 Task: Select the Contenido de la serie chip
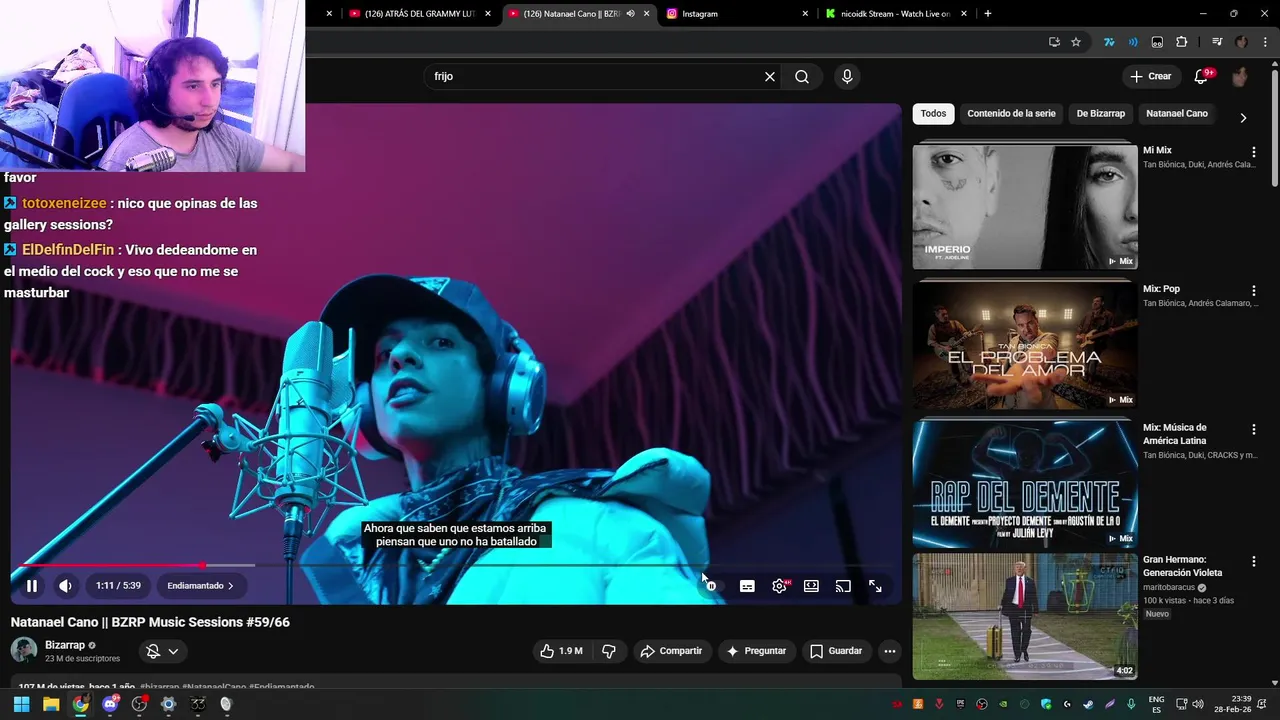point(1011,114)
